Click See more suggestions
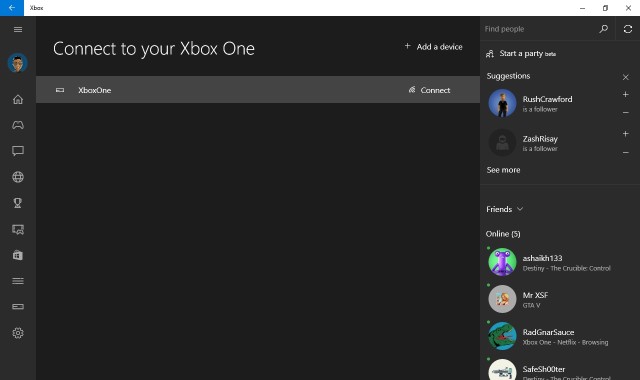This screenshot has height=380, width=640. point(503,170)
